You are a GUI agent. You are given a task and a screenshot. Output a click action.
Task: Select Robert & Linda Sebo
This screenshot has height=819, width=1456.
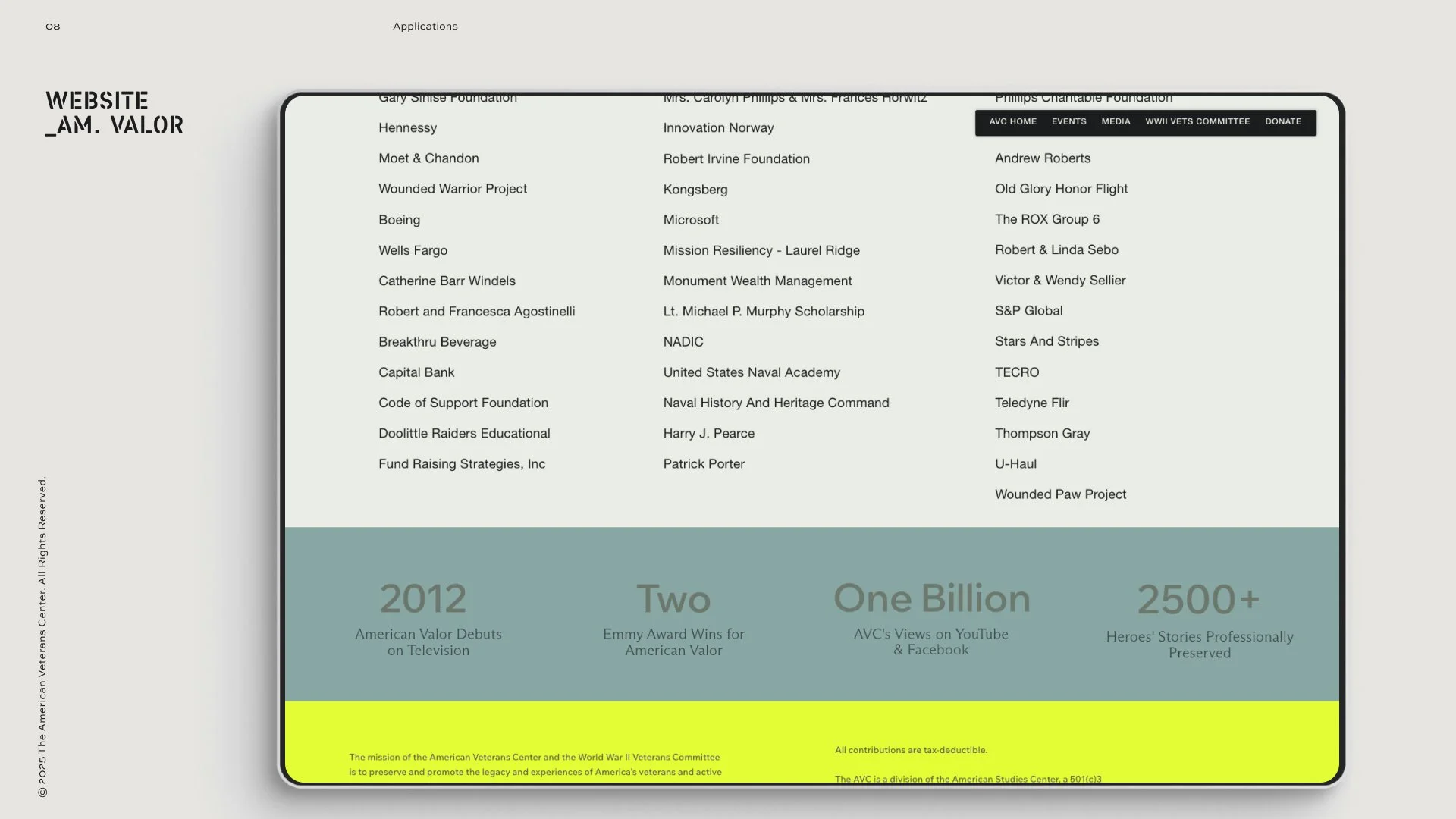point(1056,249)
